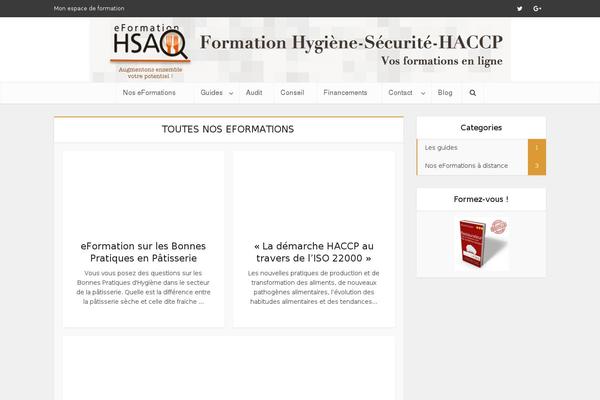Open La démarche HACCP au travers de l'ISO 22000
600x400 pixels.
313,252
